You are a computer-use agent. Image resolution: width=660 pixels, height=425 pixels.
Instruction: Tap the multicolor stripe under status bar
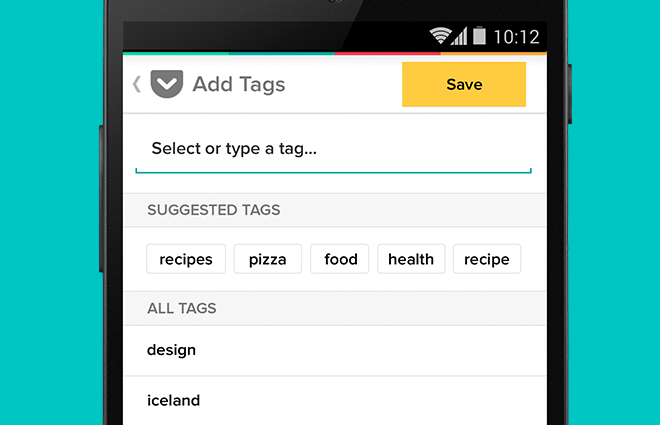tap(335, 53)
